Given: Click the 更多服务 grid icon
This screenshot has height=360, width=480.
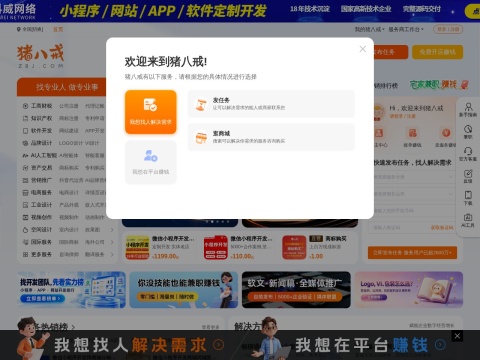Looking at the screenshot, I should coord(25,254).
